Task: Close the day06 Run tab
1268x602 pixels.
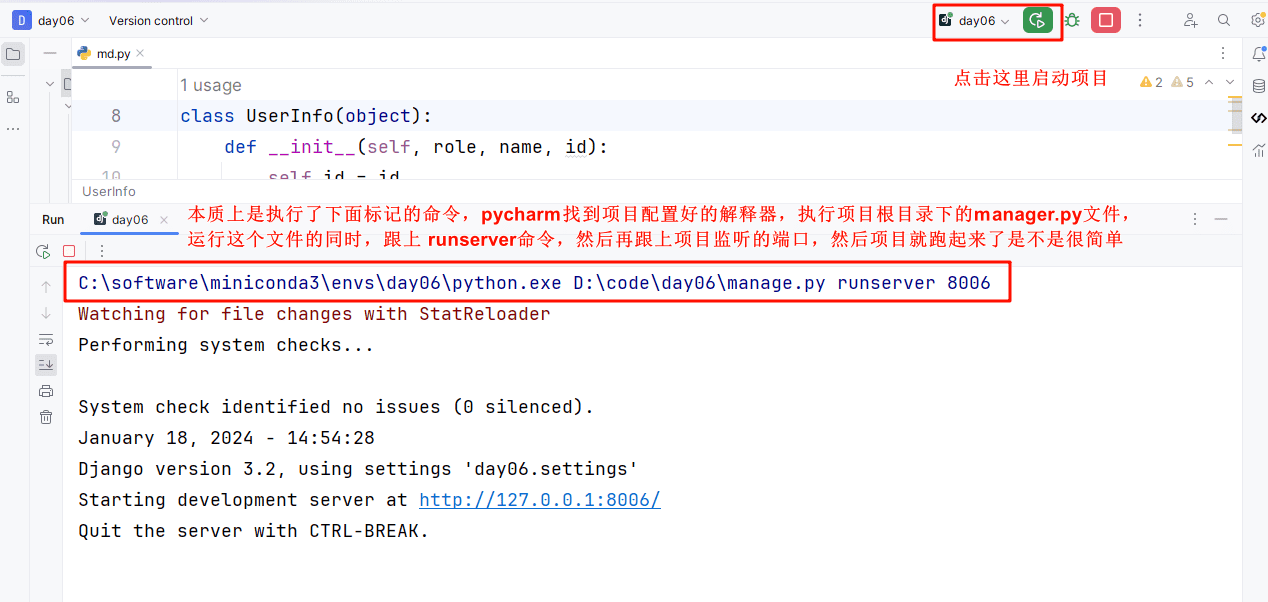Action: click(x=162, y=220)
